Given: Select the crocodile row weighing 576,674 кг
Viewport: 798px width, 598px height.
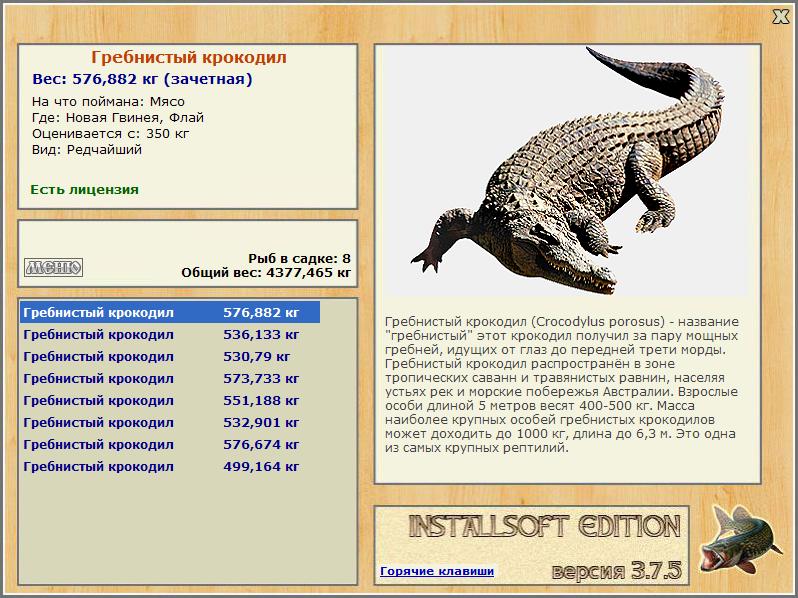Looking at the screenshot, I should click(170, 444).
